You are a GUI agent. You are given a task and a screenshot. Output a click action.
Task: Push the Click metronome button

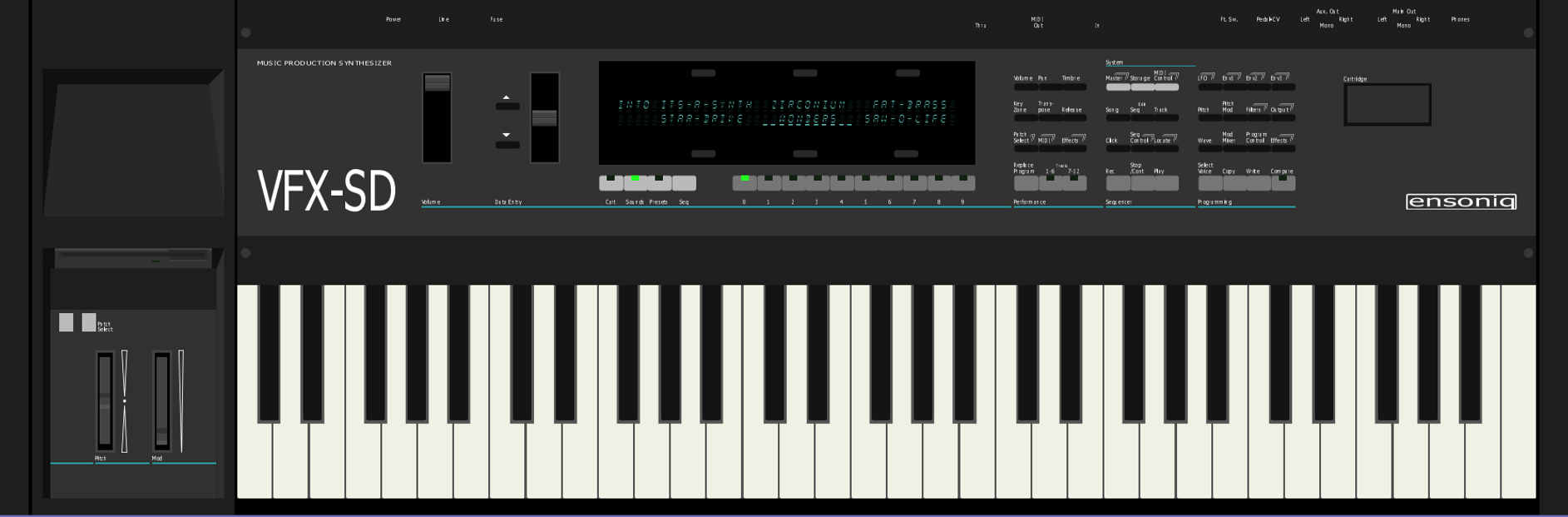point(1118,148)
